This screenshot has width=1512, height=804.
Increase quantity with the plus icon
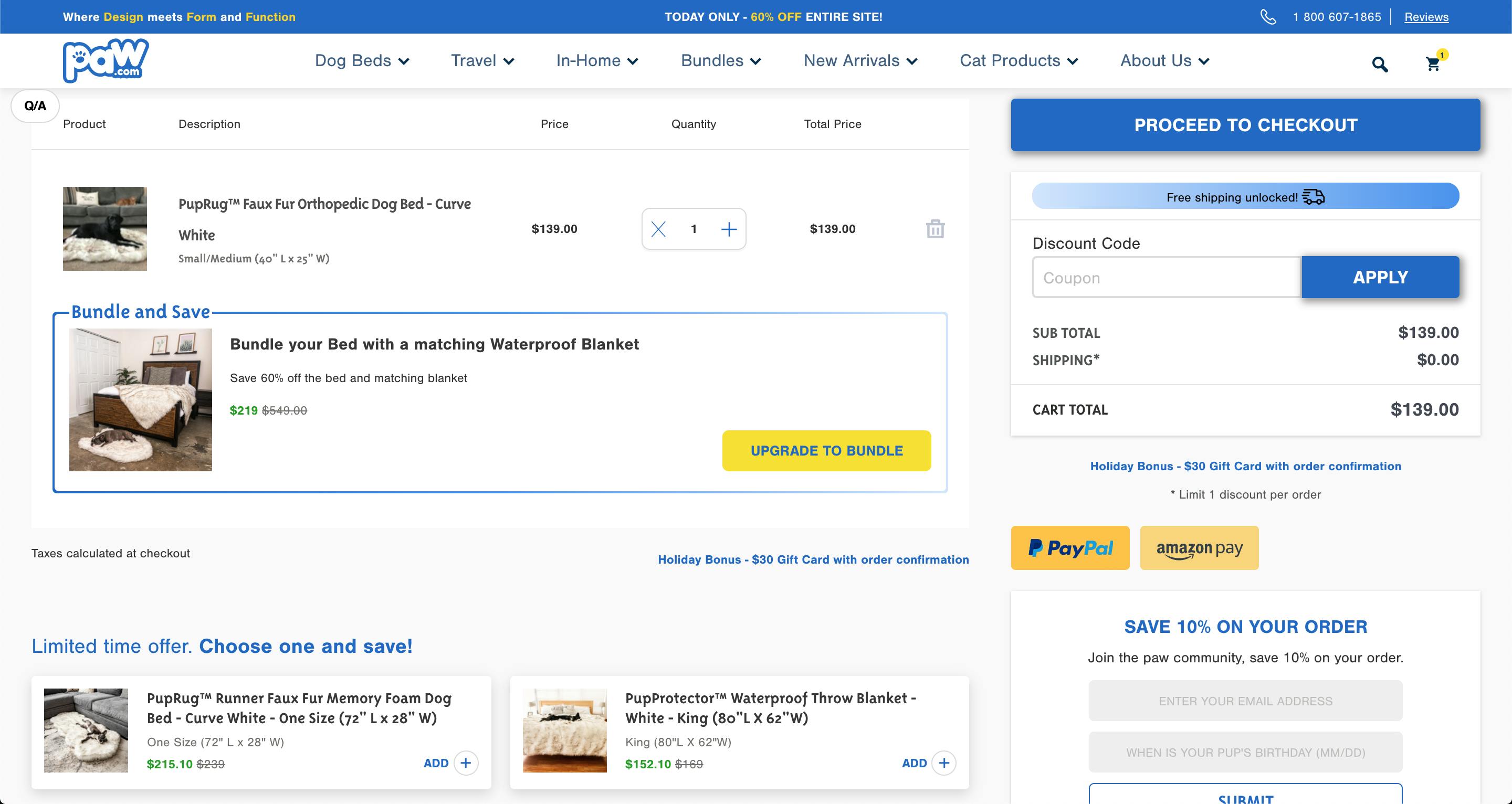(x=729, y=229)
